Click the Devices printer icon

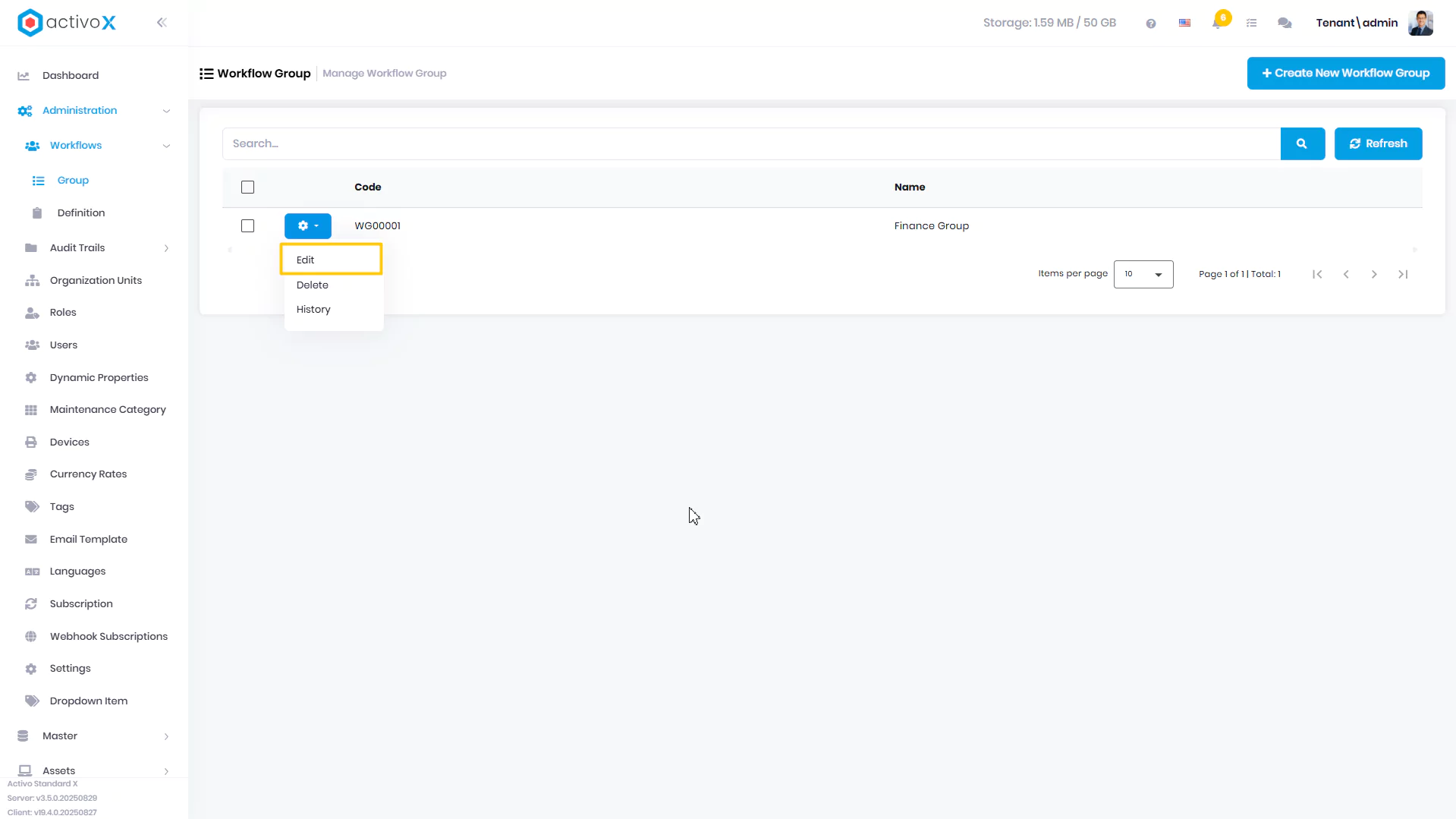[31, 443]
